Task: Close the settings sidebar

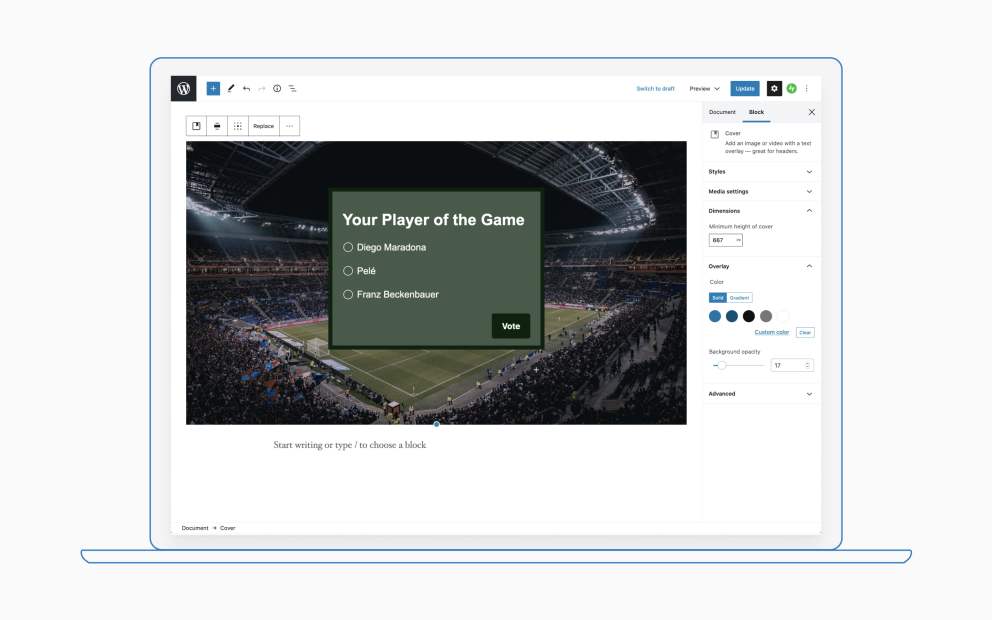Action: (812, 112)
